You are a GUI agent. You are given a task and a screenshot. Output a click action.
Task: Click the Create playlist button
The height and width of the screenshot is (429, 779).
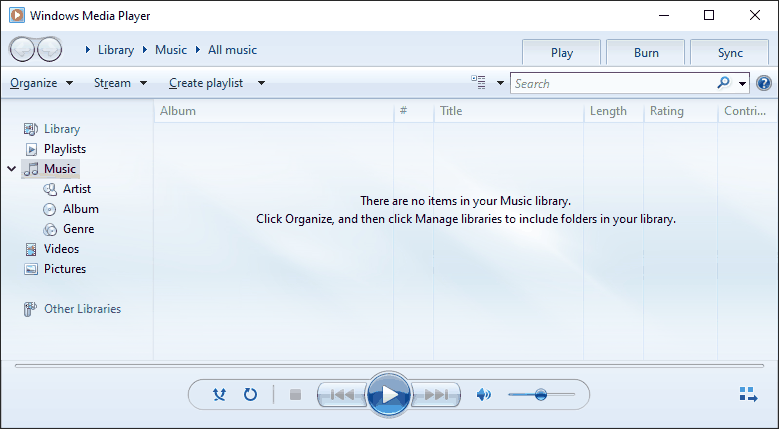[x=206, y=83]
